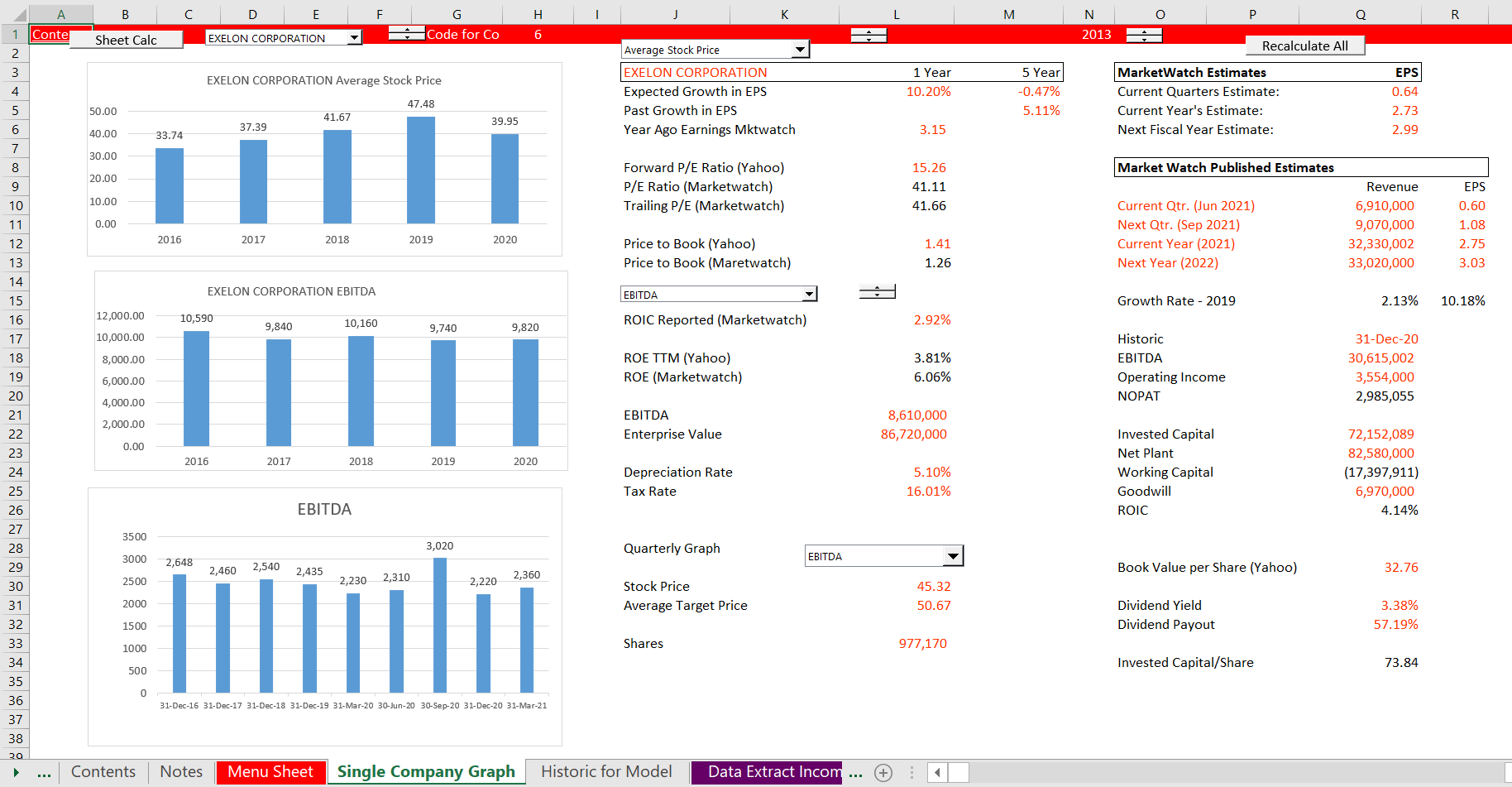Click the Sheet Calc button
1512x787 pixels.
[126, 39]
